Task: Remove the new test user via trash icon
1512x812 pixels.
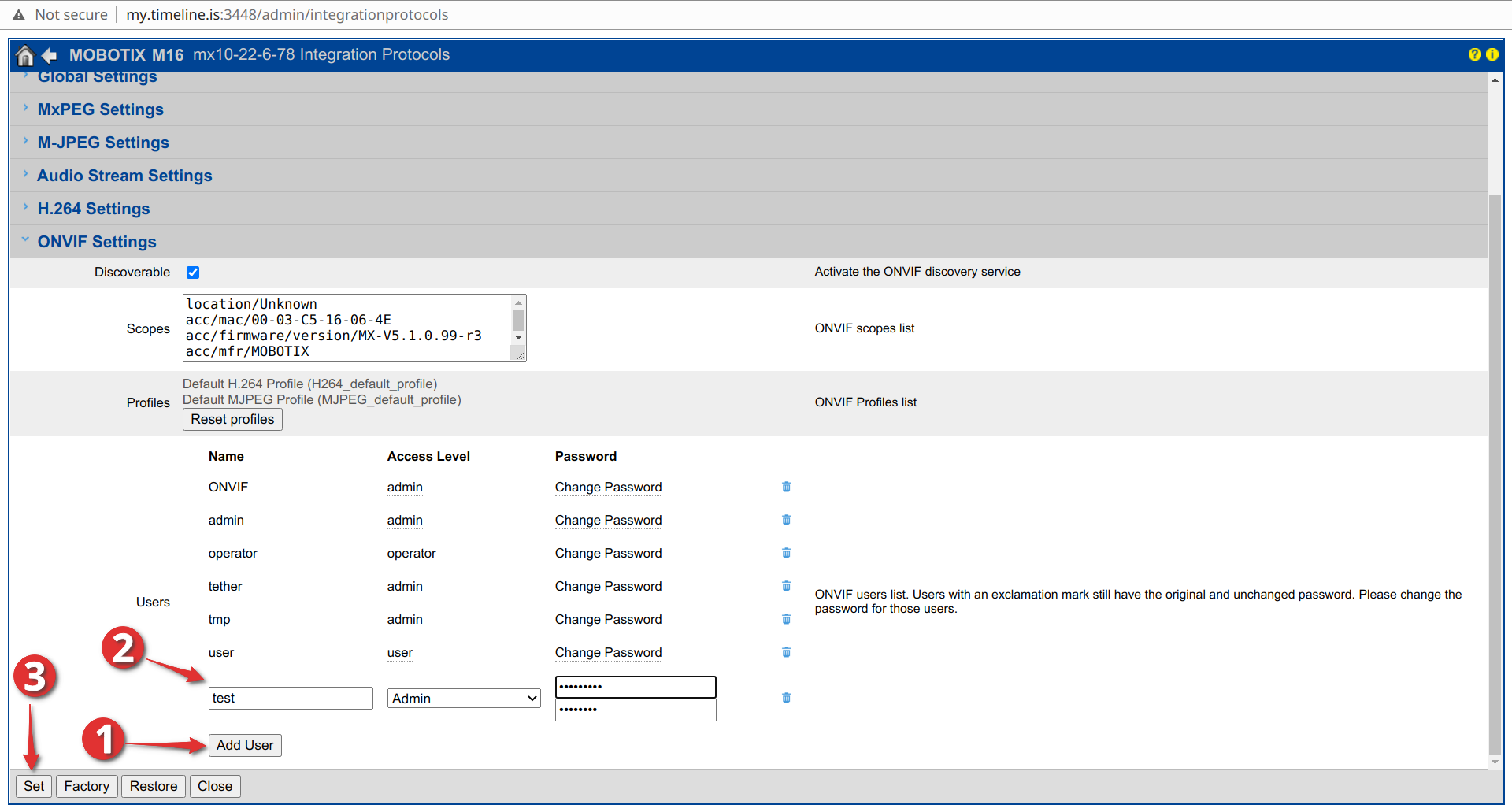Action: [786, 698]
